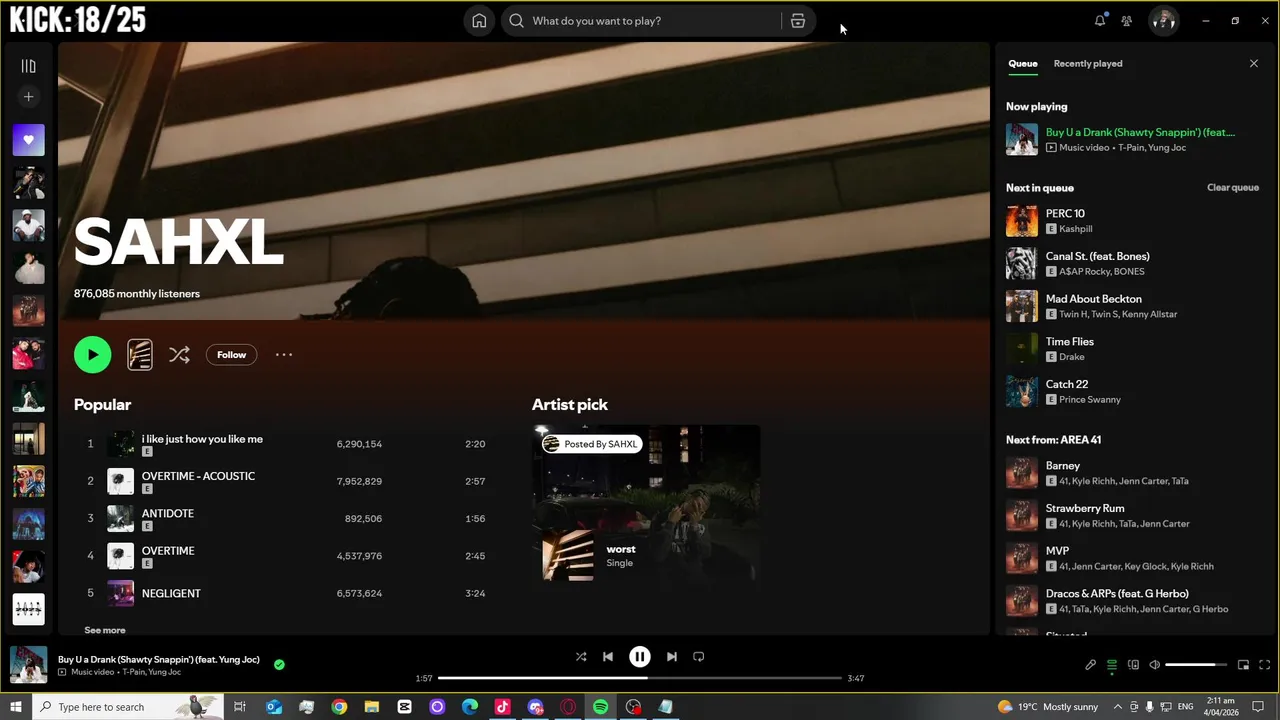Open more options for SAHXL
The width and height of the screenshot is (1280, 720).
pyautogui.click(x=284, y=355)
